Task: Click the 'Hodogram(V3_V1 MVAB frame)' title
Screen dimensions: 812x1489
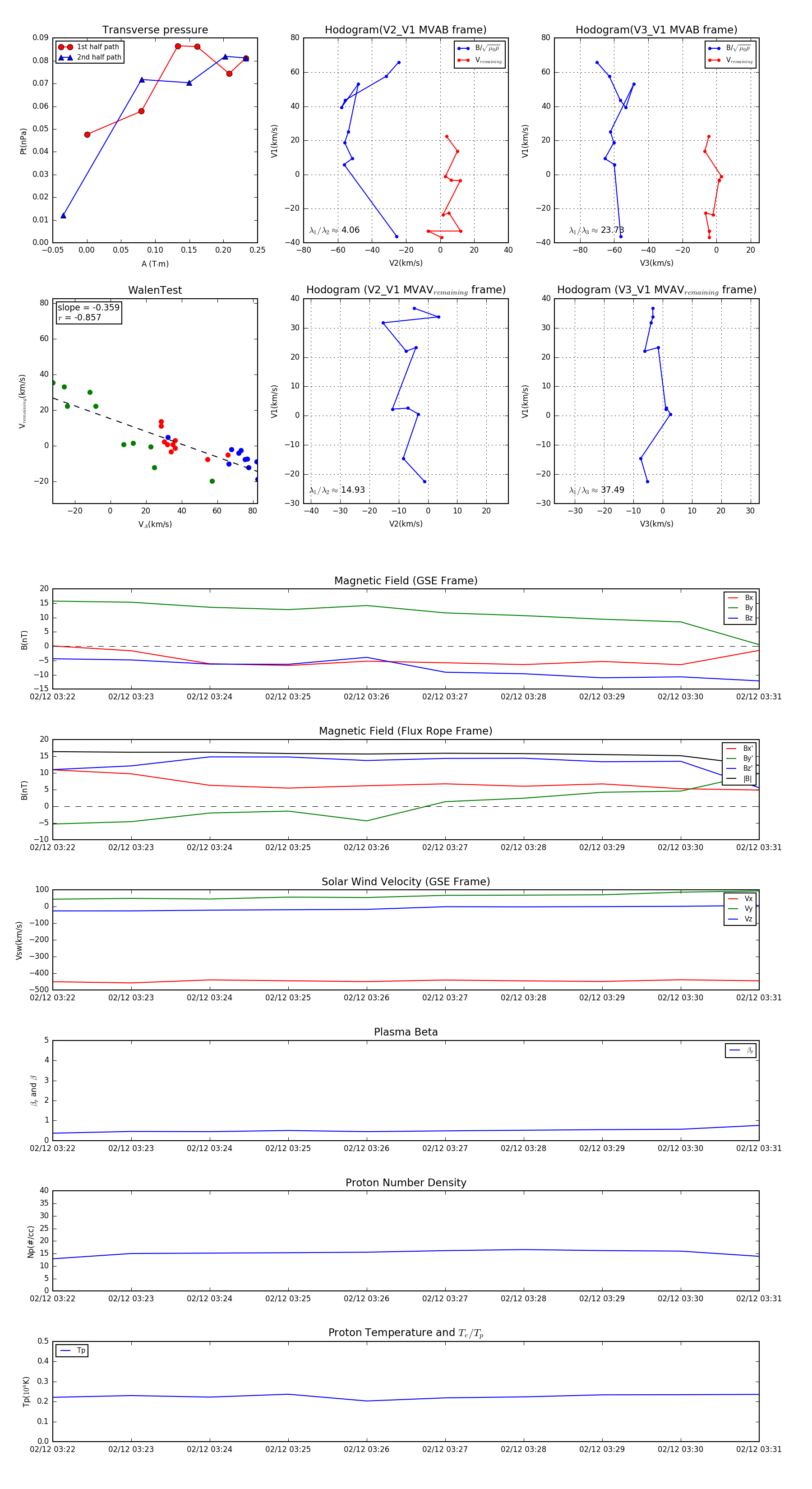Action: (656, 29)
